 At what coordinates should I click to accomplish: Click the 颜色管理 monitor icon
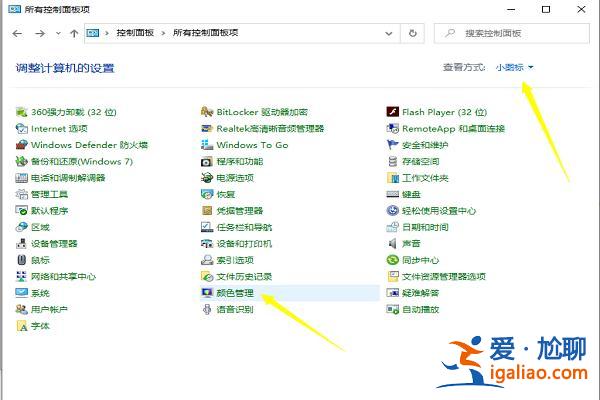click(207, 293)
